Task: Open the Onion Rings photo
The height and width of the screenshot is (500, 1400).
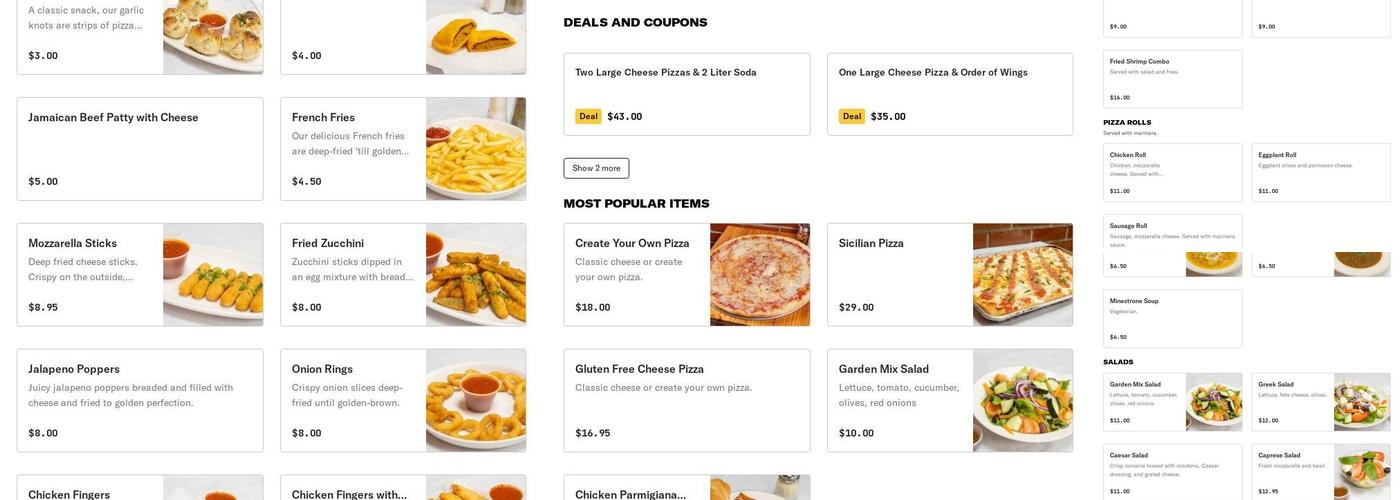Action: 476,400
